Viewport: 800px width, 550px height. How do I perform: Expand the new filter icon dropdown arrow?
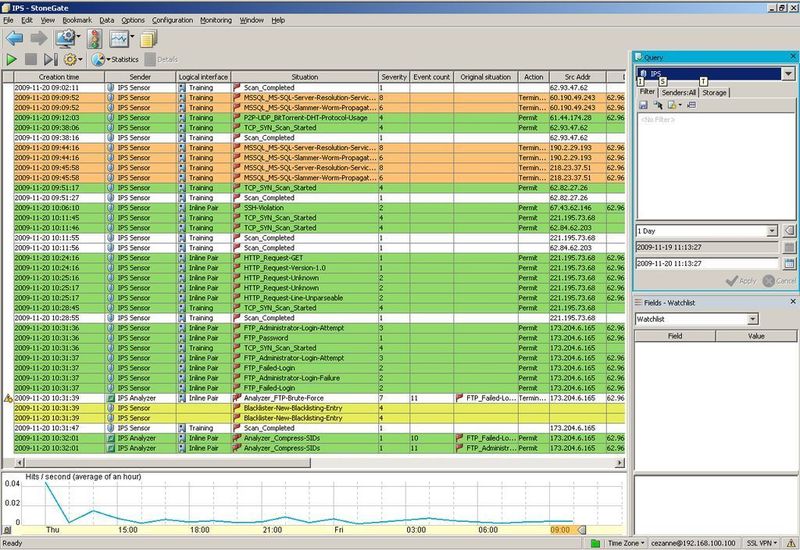(680, 105)
